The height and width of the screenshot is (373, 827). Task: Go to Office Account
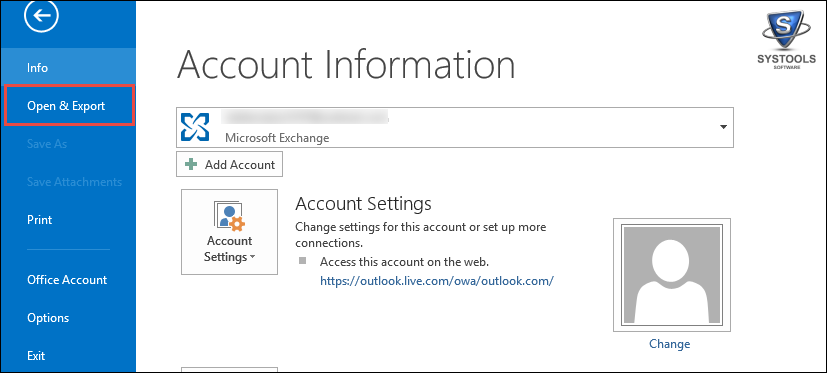point(68,280)
